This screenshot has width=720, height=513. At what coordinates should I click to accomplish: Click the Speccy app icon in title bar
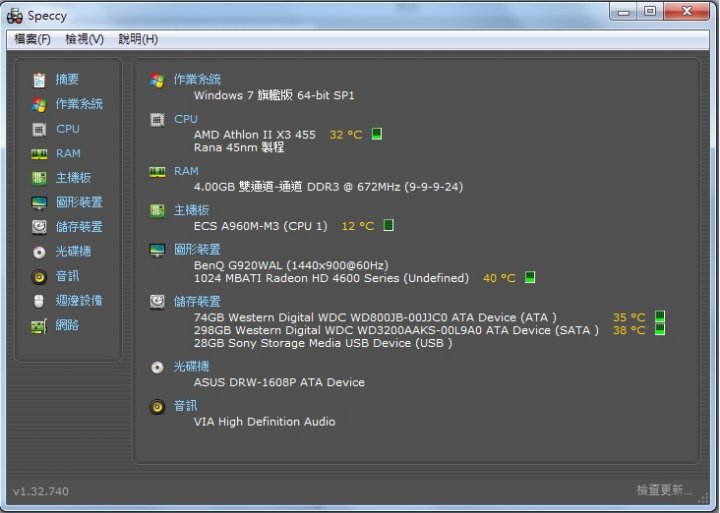[15, 16]
